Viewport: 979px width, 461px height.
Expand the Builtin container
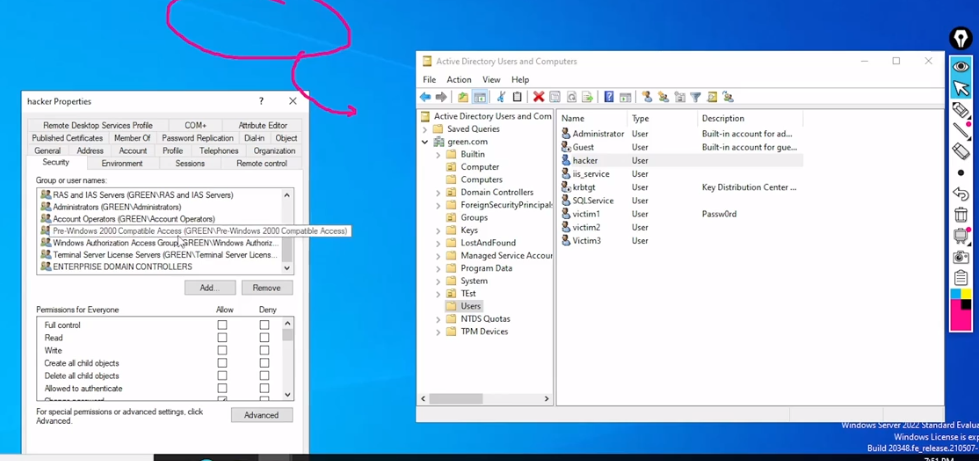tap(438, 154)
